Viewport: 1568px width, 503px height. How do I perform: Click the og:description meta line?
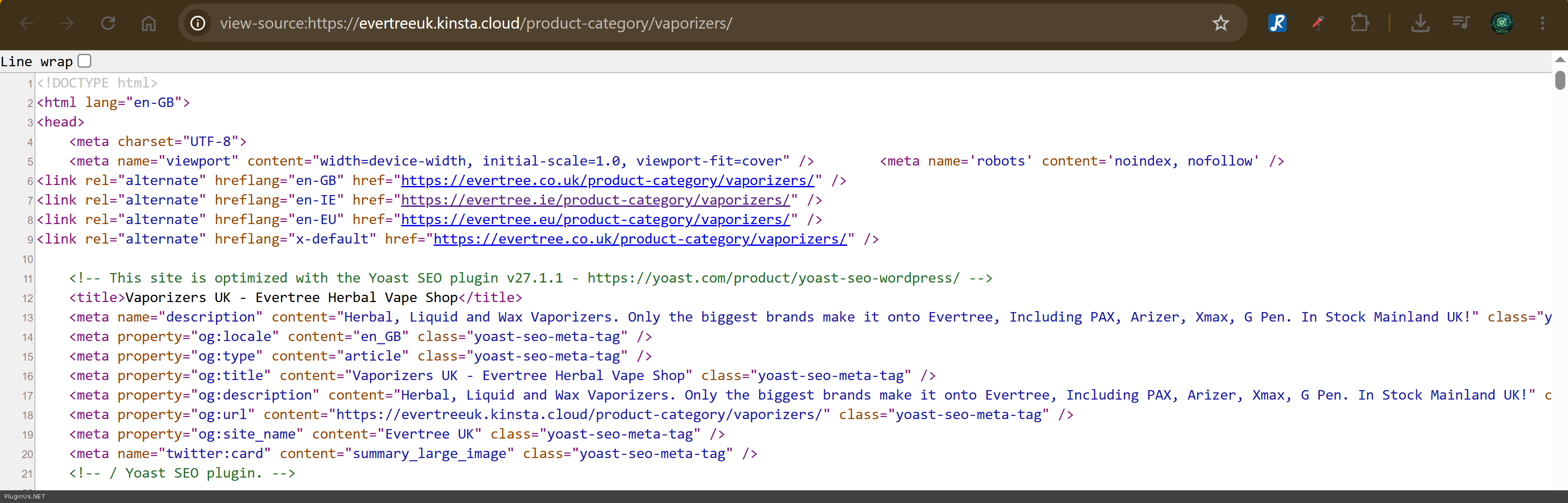[811, 395]
